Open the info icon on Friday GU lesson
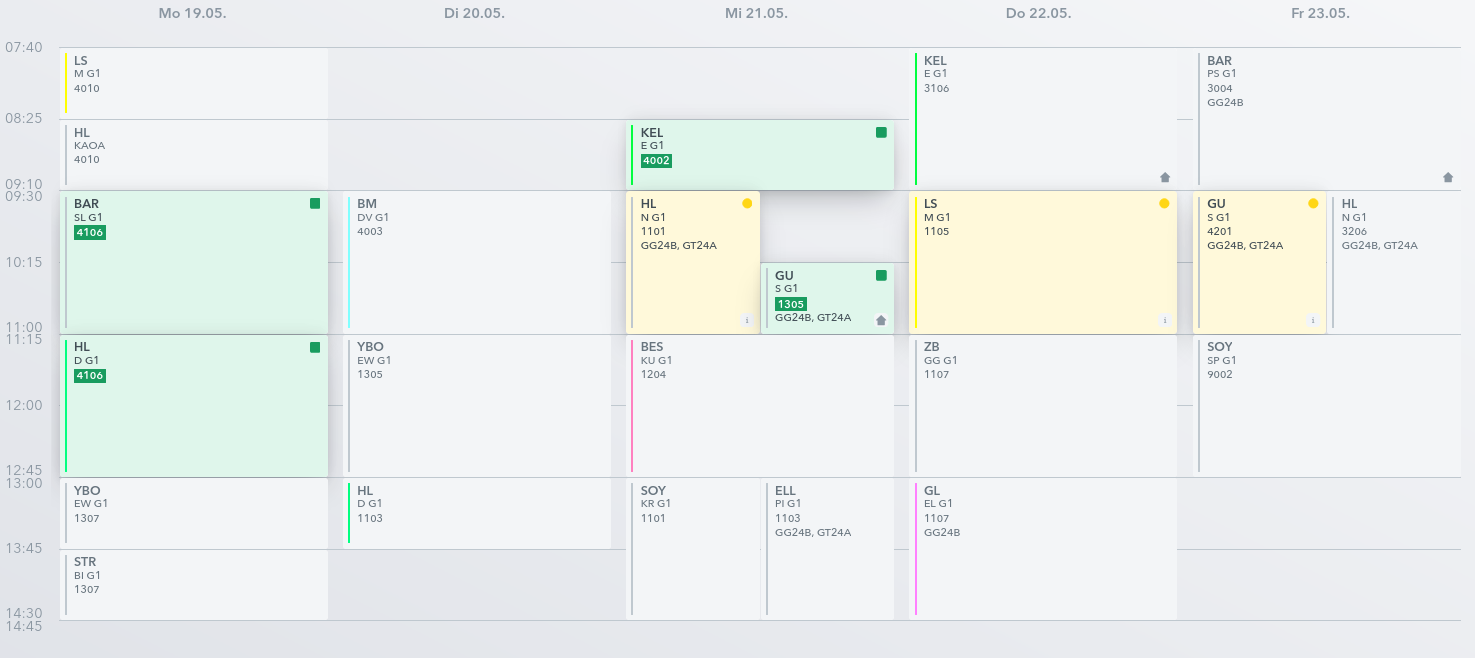 tap(1313, 320)
